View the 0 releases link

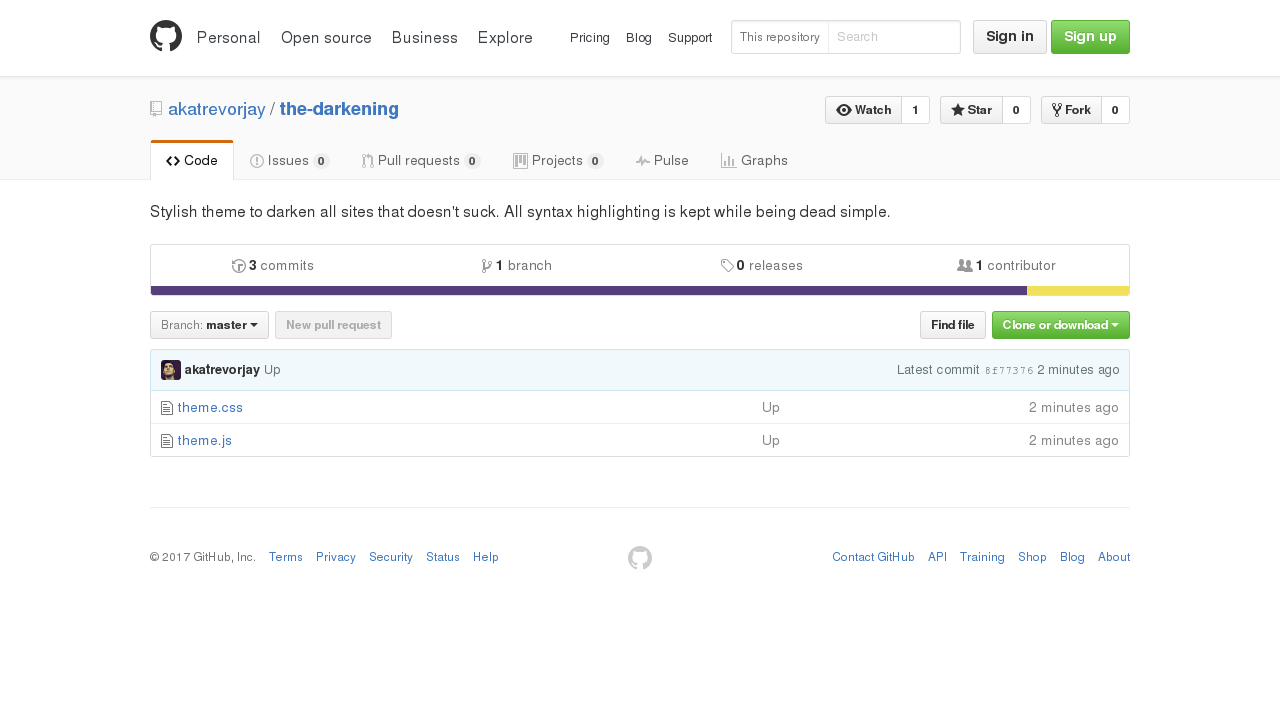tap(762, 266)
